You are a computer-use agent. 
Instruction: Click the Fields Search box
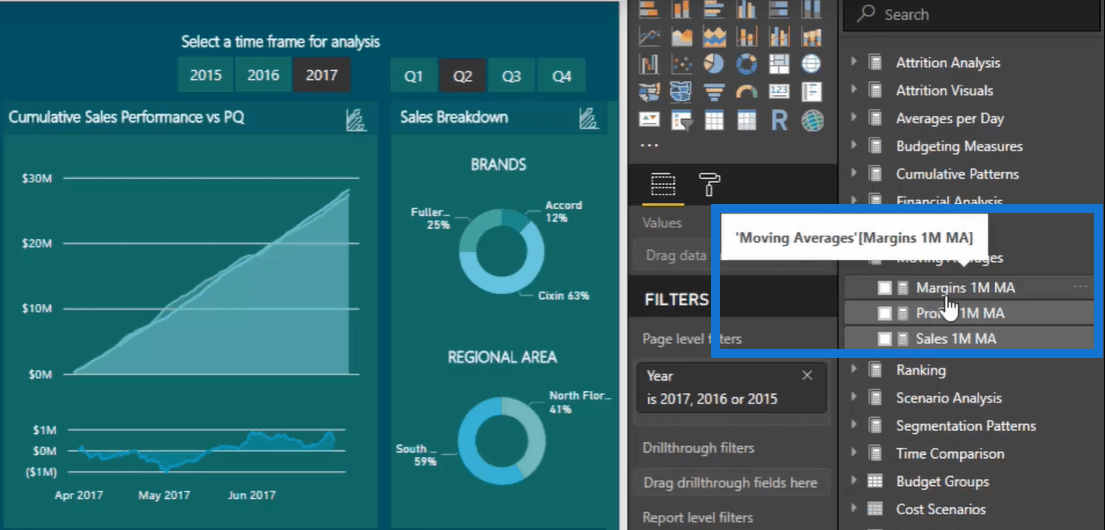(x=973, y=15)
